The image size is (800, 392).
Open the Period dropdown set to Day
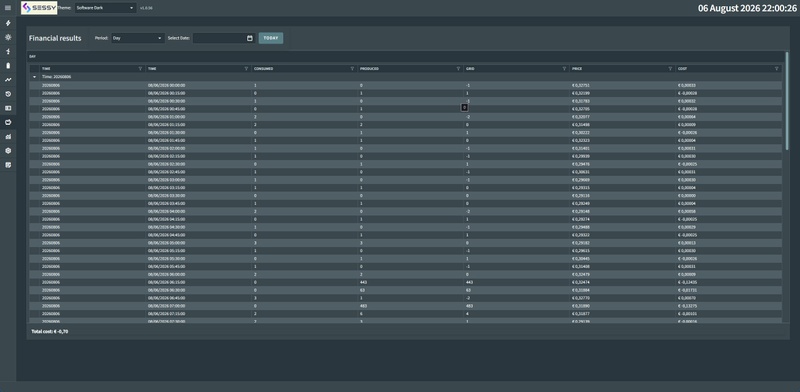pyautogui.click(x=138, y=38)
